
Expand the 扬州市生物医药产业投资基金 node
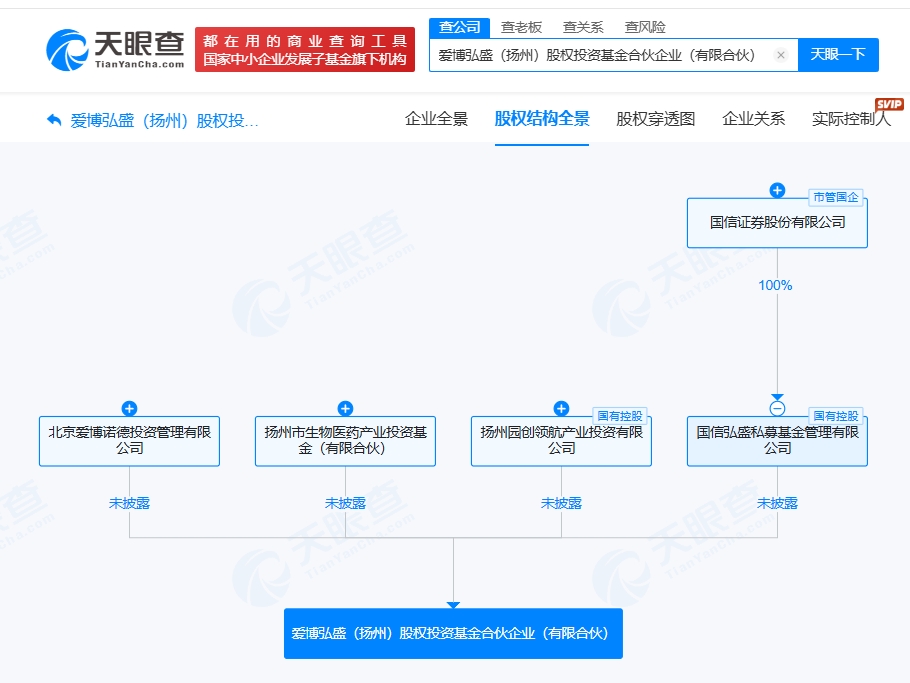(345, 408)
